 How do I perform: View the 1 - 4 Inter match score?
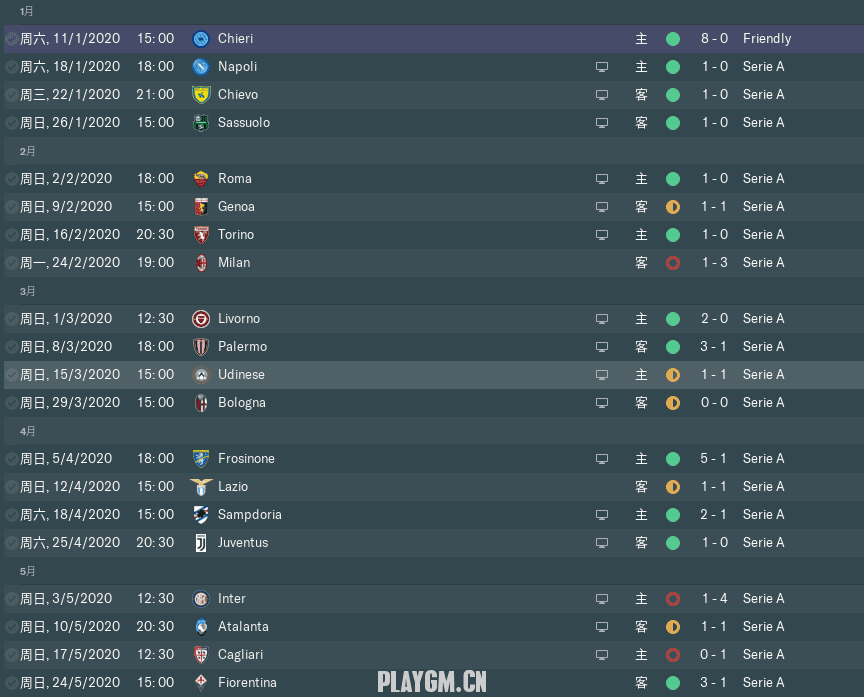point(714,599)
